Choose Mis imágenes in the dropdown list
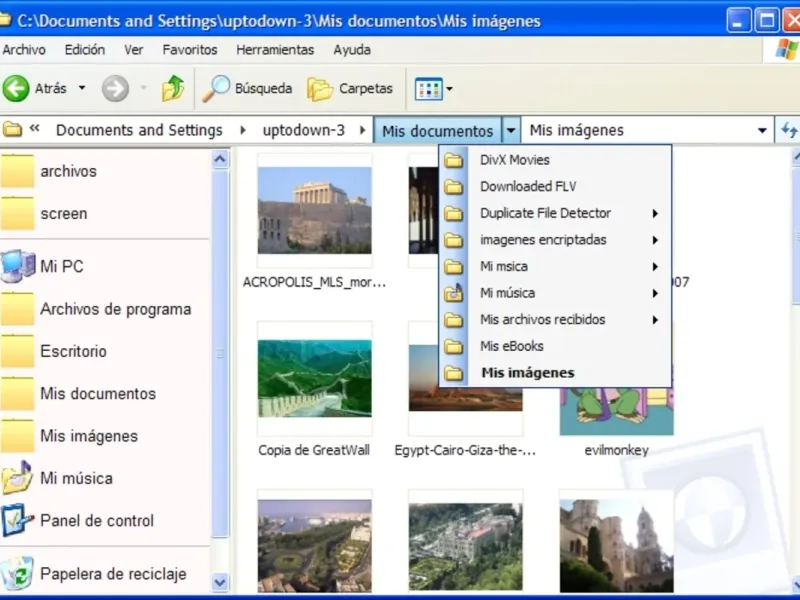Viewport: 800px width, 600px height. (555, 373)
